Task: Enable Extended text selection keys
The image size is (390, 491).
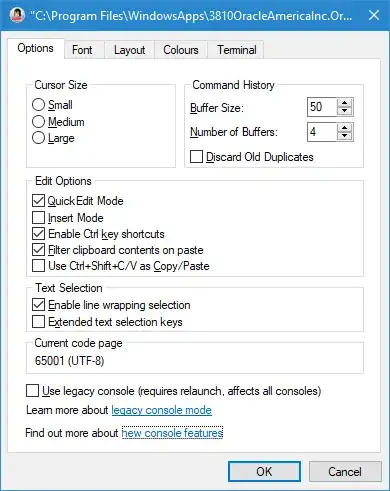Action: click(107, 322)
